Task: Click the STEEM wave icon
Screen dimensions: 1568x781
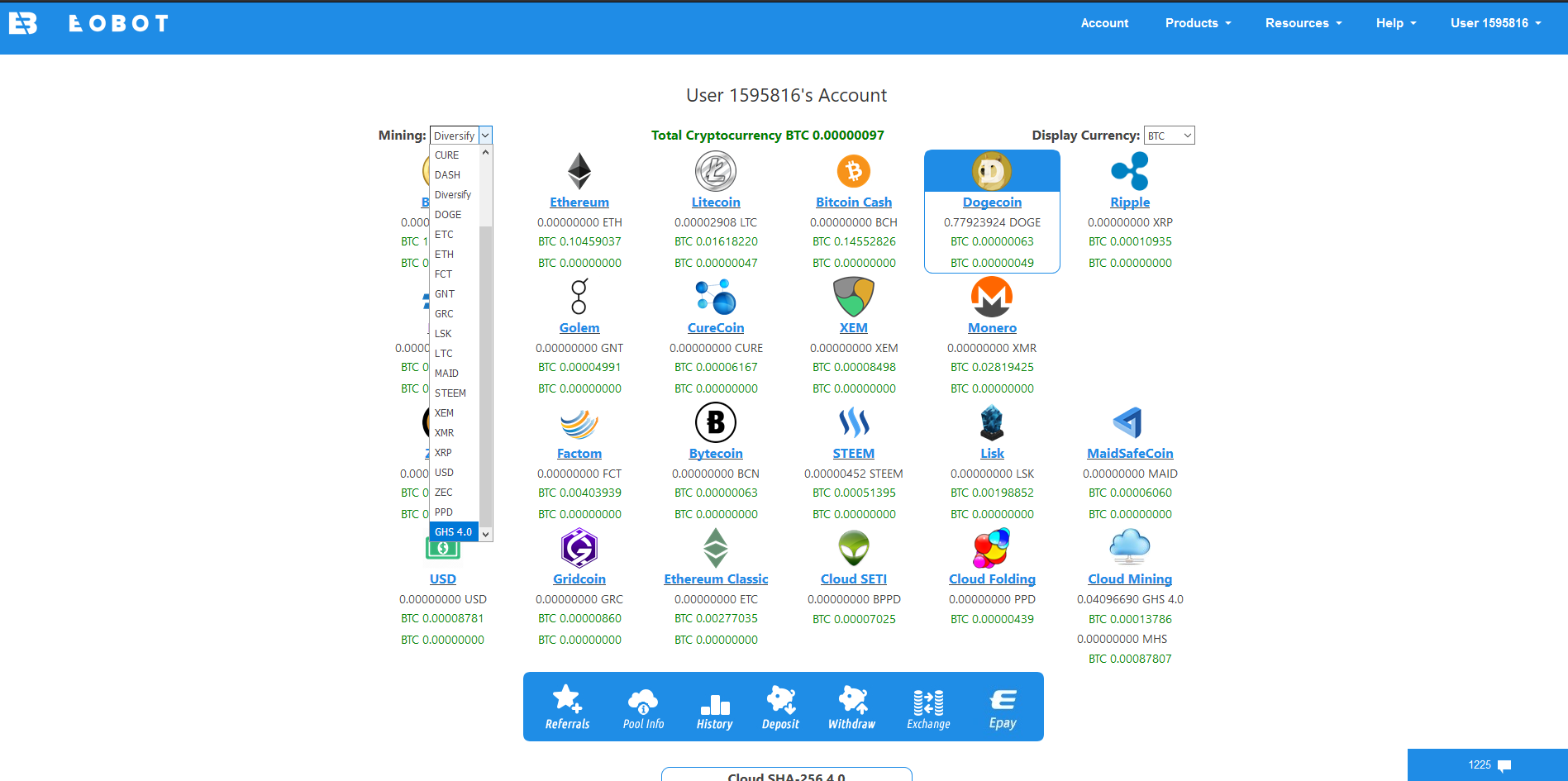Action: click(x=854, y=422)
